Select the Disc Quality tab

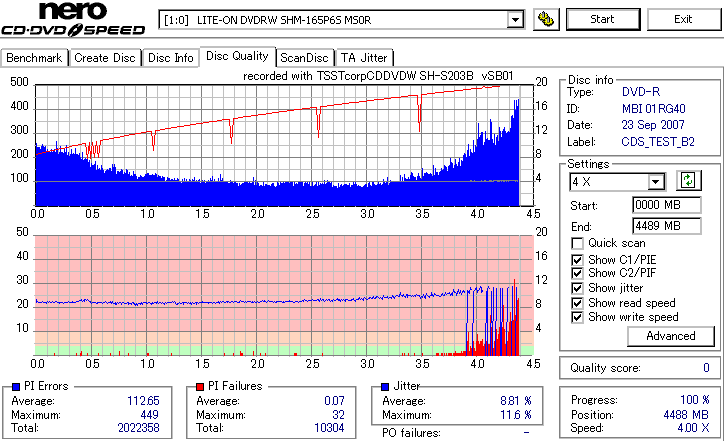pyautogui.click(x=237, y=56)
